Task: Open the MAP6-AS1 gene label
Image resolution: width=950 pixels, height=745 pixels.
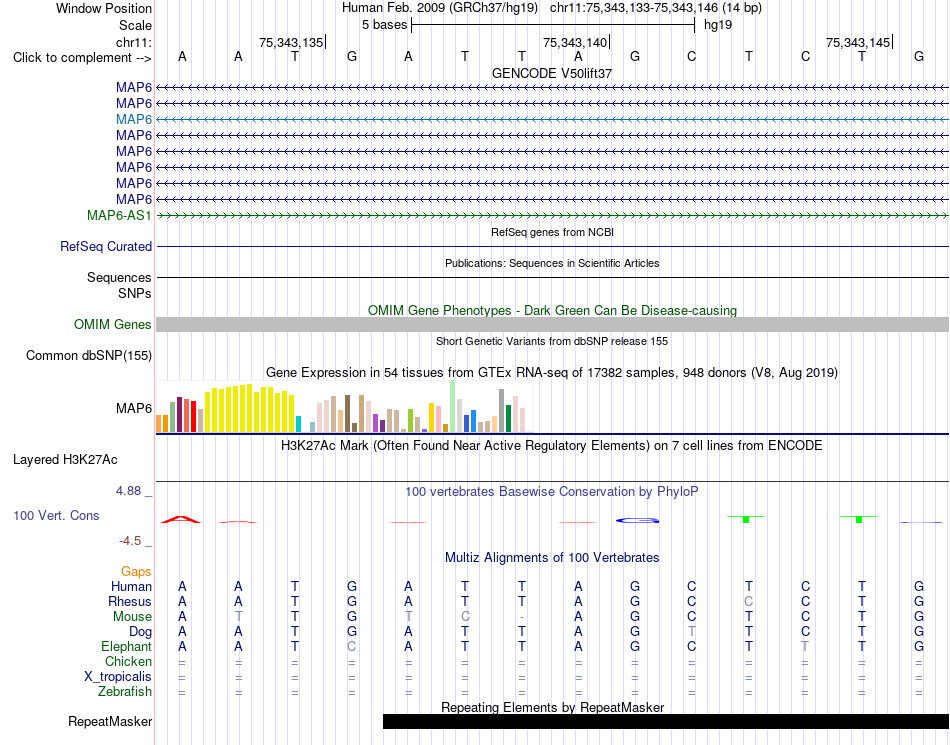Action: coord(119,216)
